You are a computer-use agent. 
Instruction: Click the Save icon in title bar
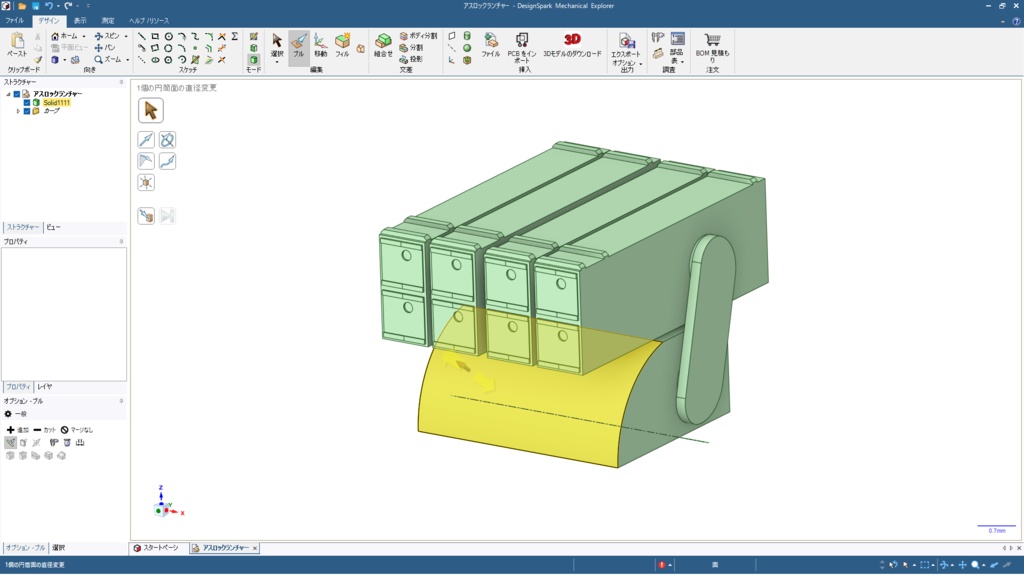[36, 6]
